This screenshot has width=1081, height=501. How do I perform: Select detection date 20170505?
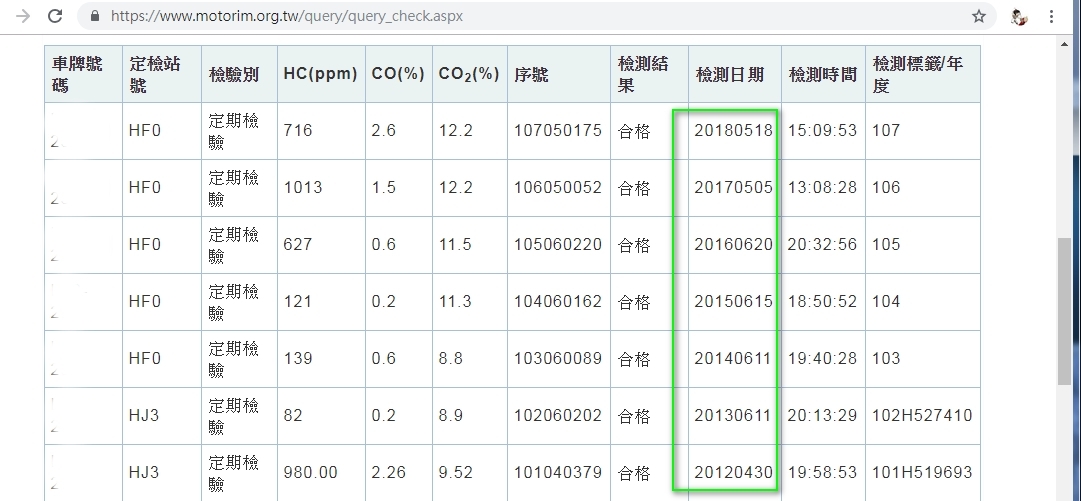point(733,187)
